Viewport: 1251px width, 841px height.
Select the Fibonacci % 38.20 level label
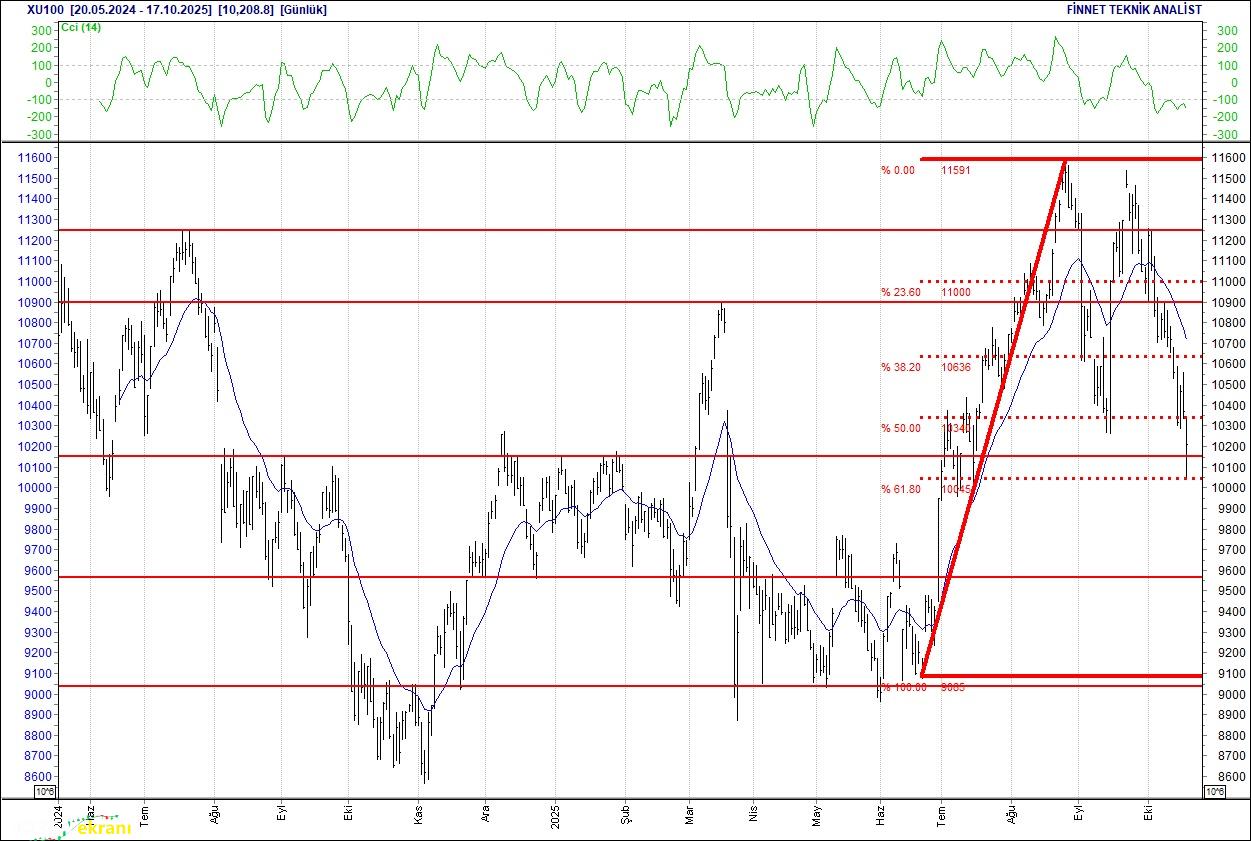tap(900, 367)
